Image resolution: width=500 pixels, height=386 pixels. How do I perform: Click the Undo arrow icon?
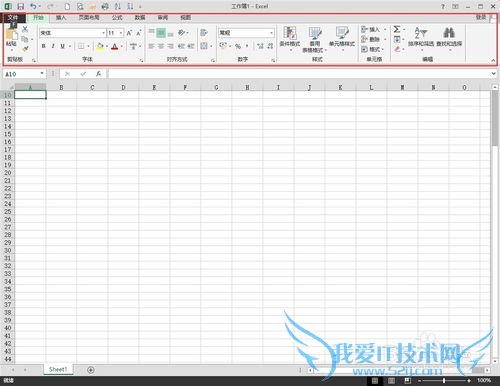click(33, 6)
